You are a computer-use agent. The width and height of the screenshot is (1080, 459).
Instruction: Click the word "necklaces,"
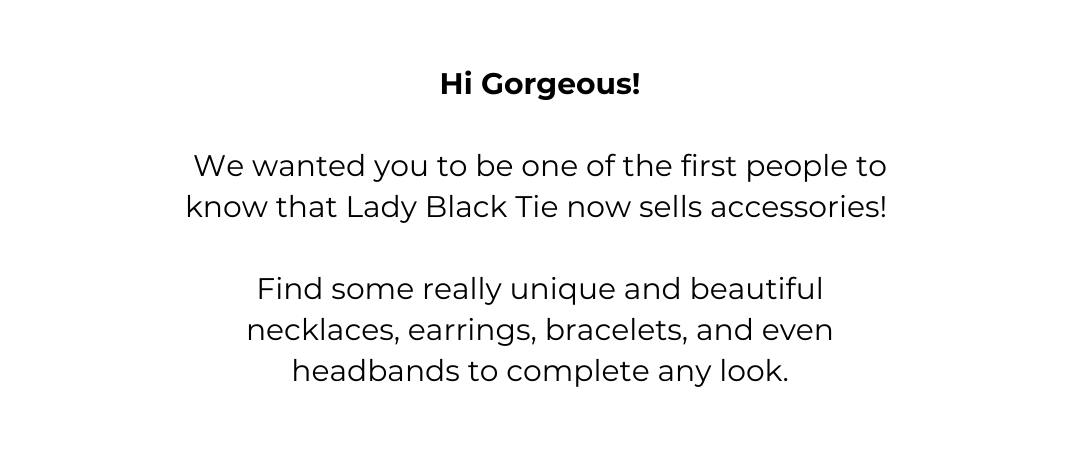point(322,331)
